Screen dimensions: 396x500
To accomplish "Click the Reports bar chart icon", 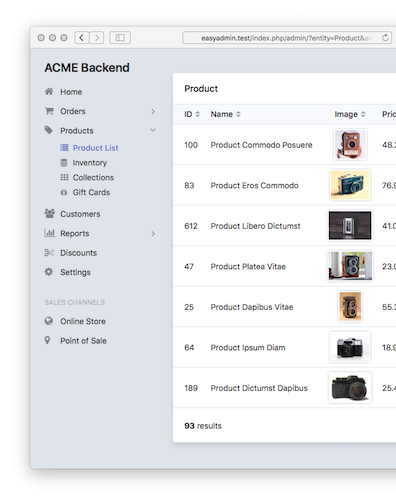I will (x=49, y=233).
